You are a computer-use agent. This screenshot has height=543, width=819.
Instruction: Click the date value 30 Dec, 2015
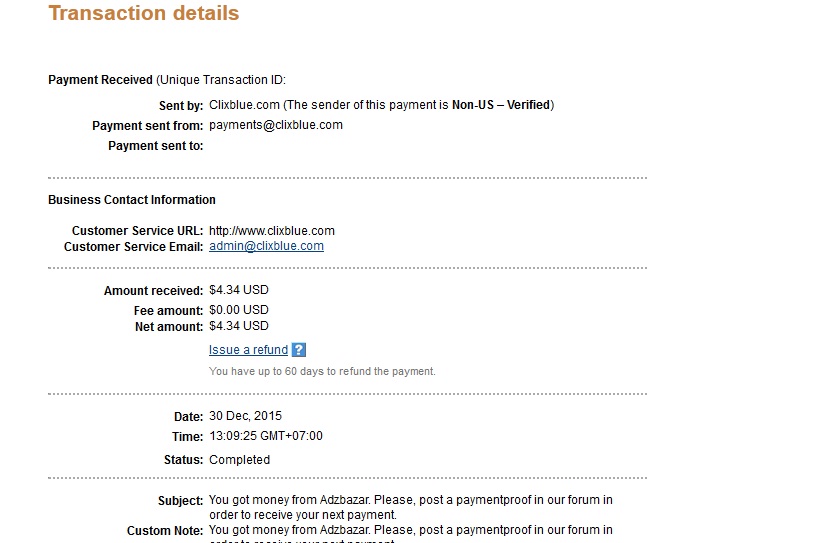pyautogui.click(x=245, y=416)
